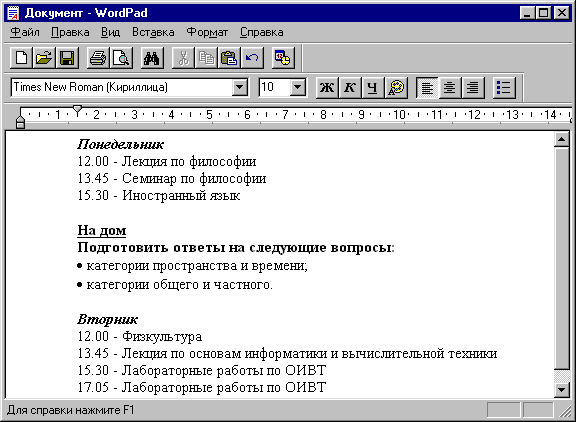Click line 15.30 - Лабораторные работы по ОИВТ

(201, 370)
